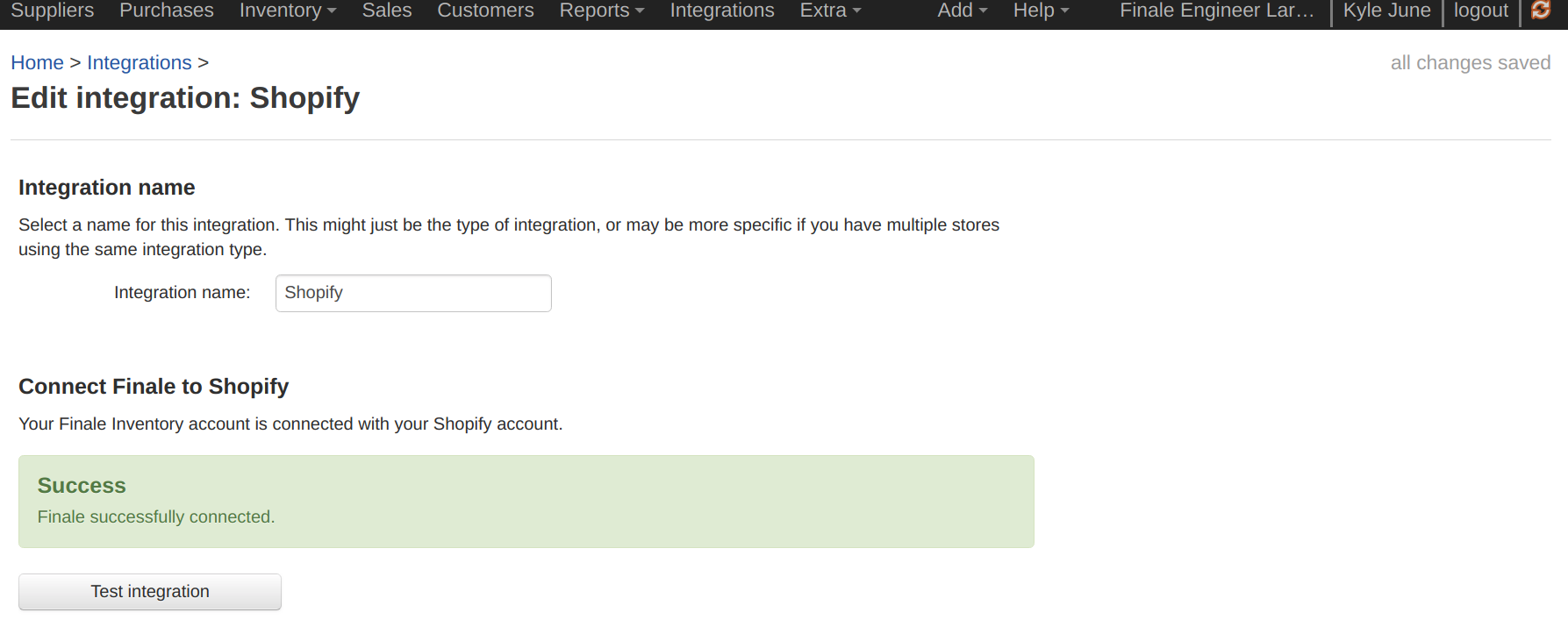Click the 'all changes saved' status text
This screenshot has height=634, width=1568.
(x=1471, y=63)
